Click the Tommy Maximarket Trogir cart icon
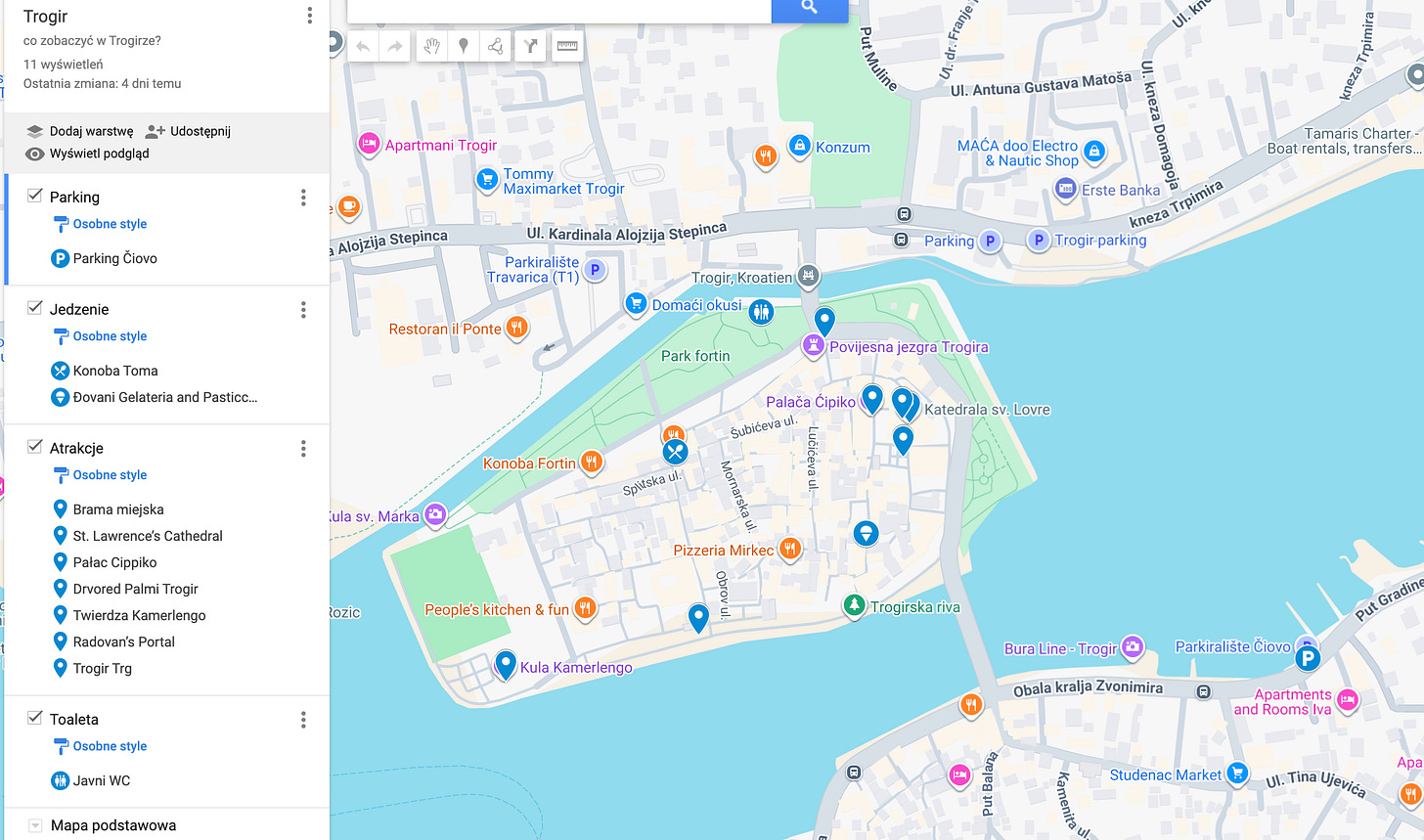This screenshot has height=840, width=1424. 486,179
